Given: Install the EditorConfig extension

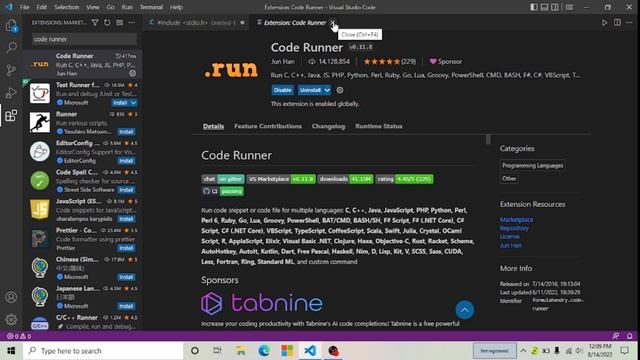Looking at the screenshot, I should [126, 161].
